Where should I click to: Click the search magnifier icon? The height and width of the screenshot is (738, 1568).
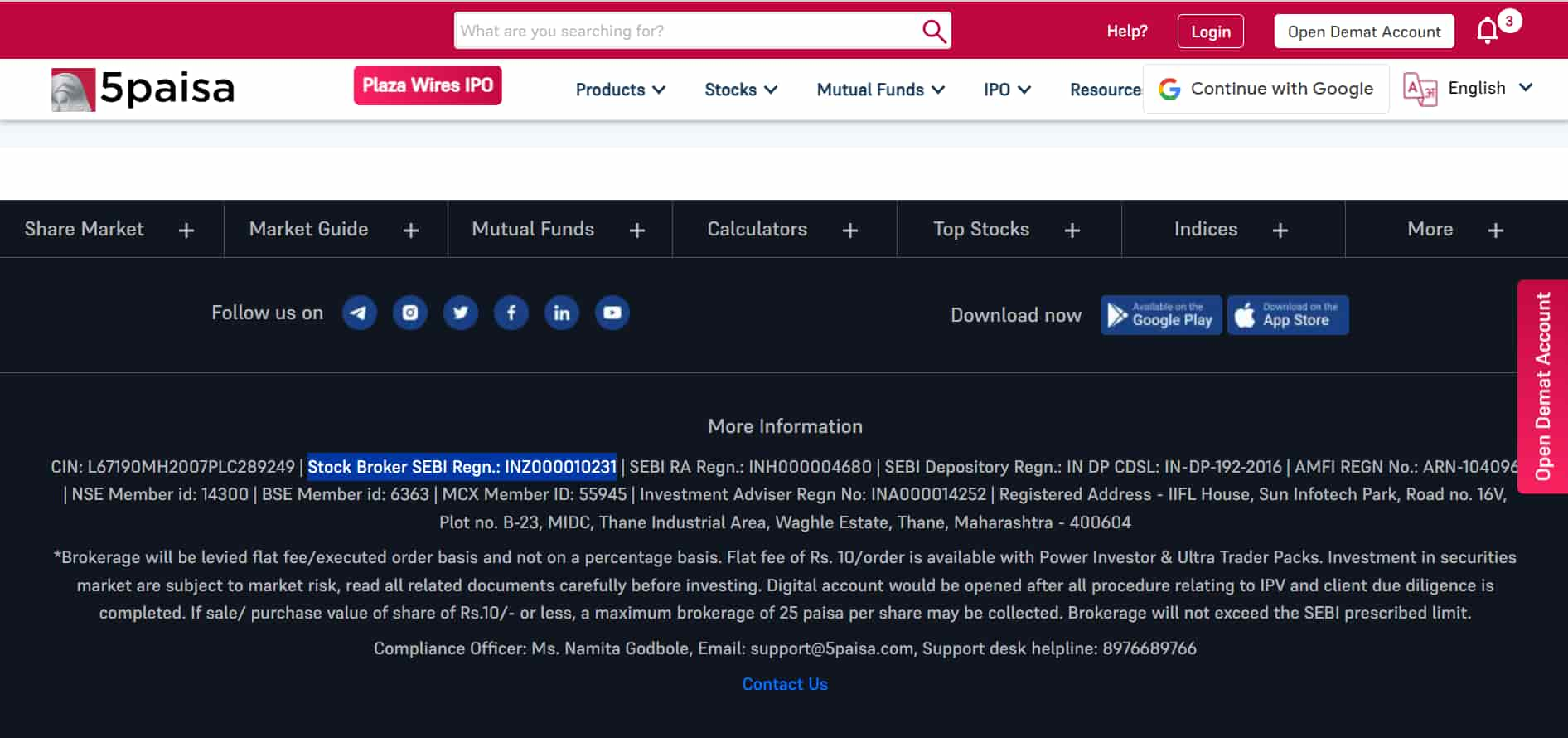(934, 32)
